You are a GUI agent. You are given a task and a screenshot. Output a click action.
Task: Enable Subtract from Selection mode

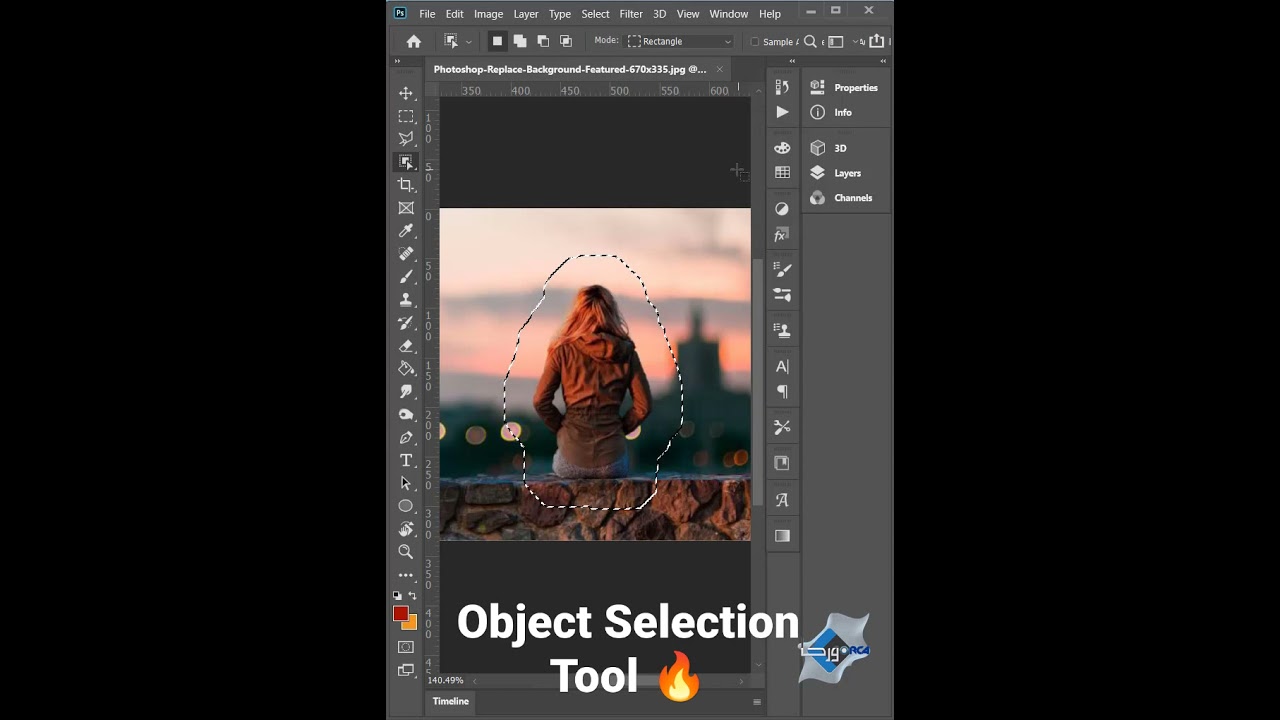(x=543, y=41)
